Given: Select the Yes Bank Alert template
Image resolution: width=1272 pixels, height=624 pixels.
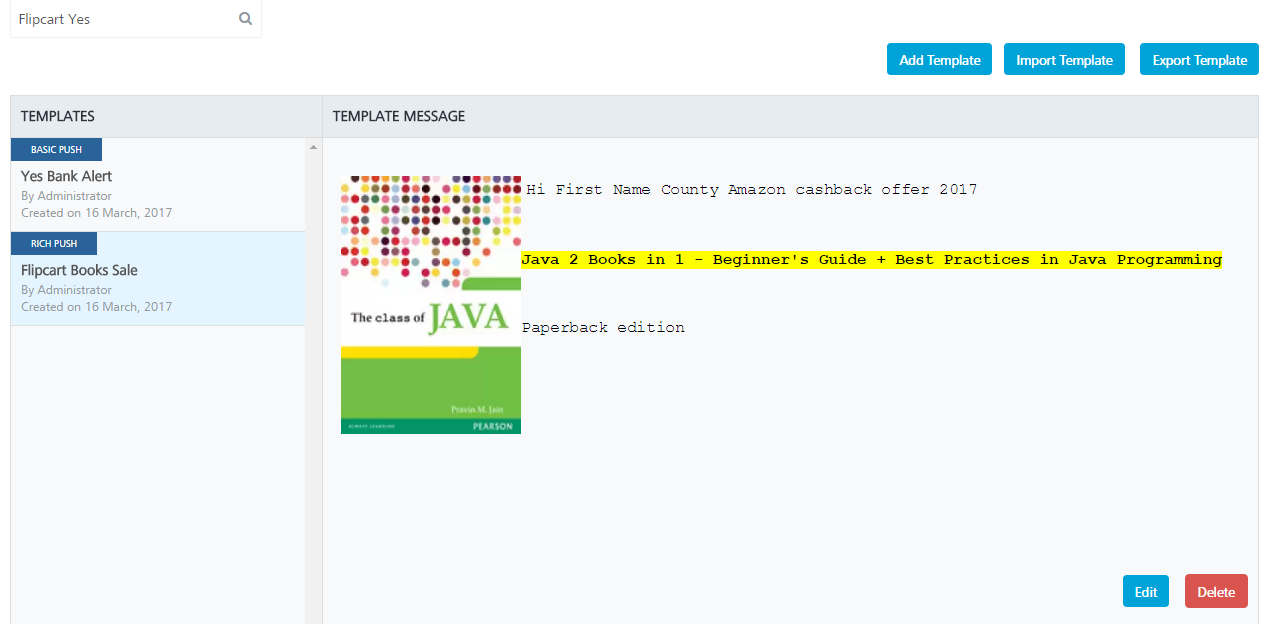Looking at the screenshot, I should point(158,185).
